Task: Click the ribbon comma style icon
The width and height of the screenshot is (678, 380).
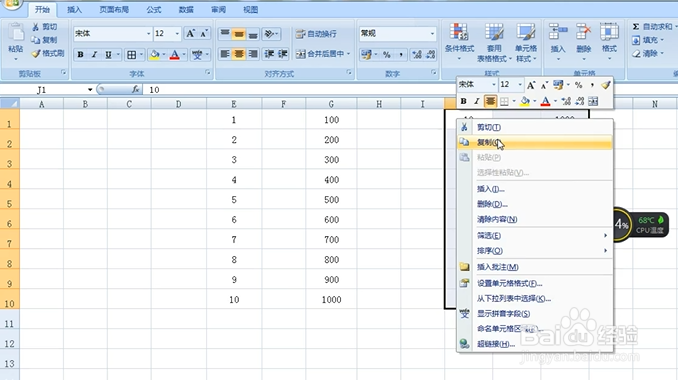Action: 401,54
